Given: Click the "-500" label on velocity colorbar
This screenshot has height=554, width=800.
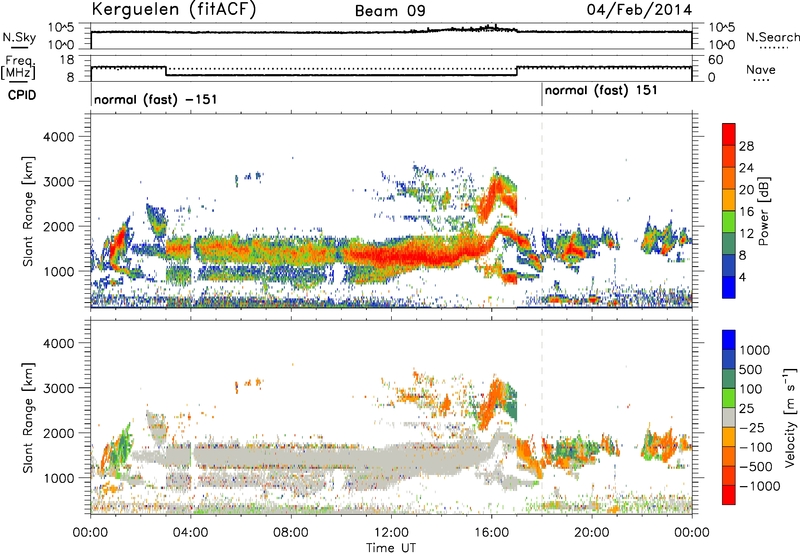Looking at the screenshot, I should [x=756, y=467].
